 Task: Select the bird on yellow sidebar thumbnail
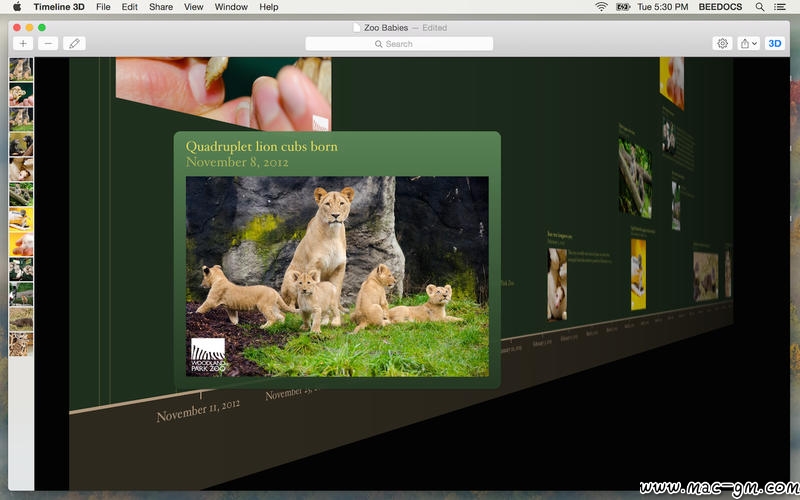[21, 219]
